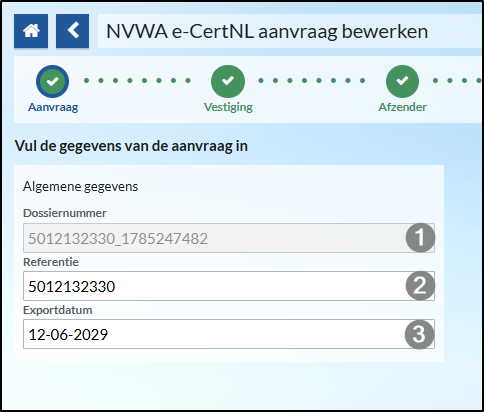Image resolution: width=484 pixels, height=412 pixels.
Task: Click the back chevron button
Action: point(72,31)
